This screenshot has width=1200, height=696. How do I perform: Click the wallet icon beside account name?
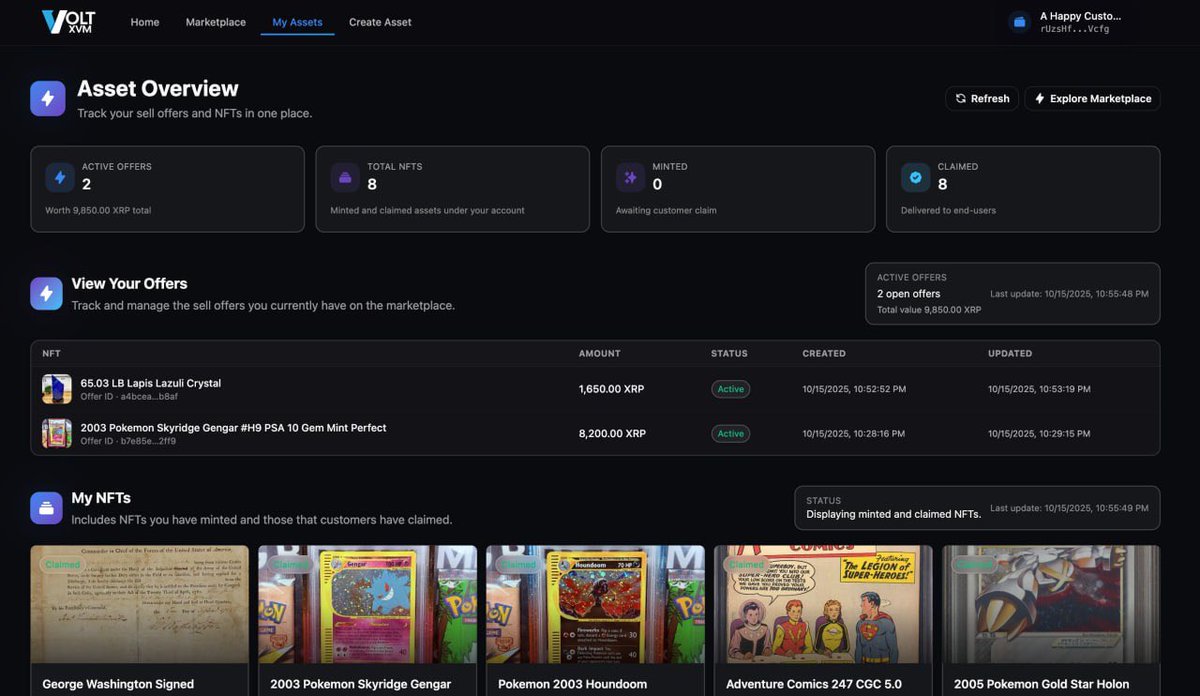(x=1019, y=21)
